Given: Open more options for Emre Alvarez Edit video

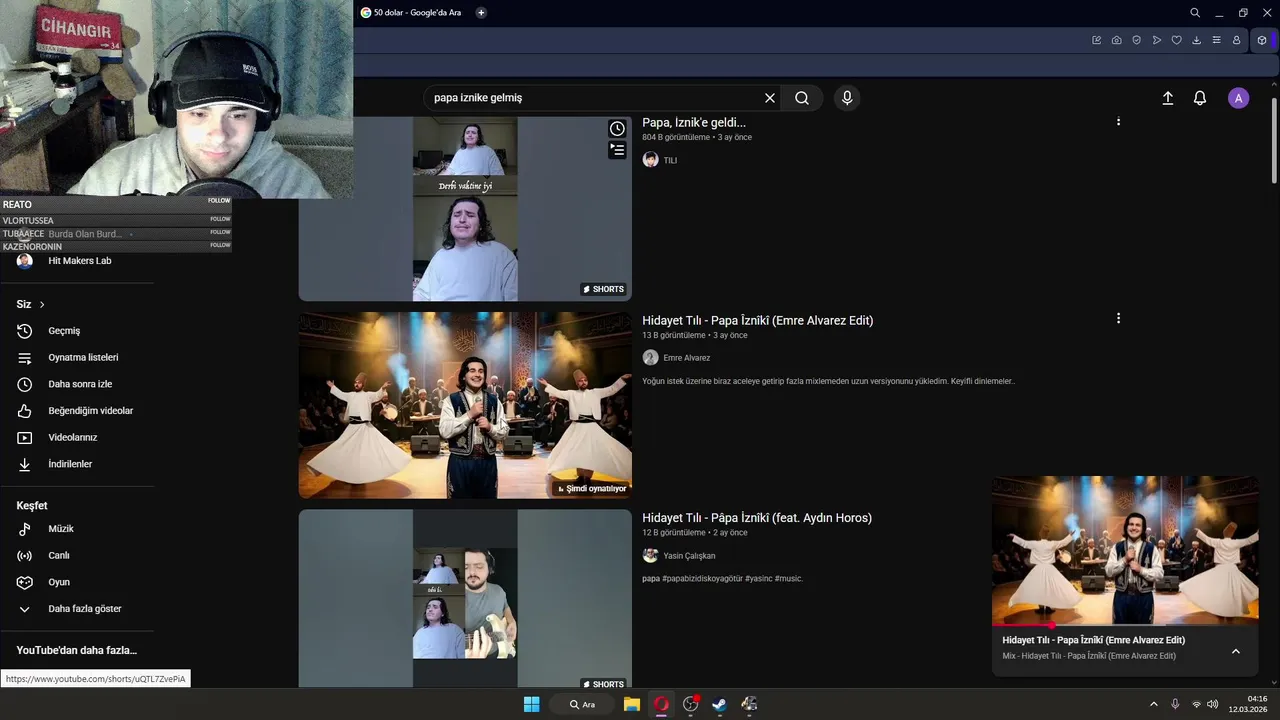Looking at the screenshot, I should click(1118, 318).
